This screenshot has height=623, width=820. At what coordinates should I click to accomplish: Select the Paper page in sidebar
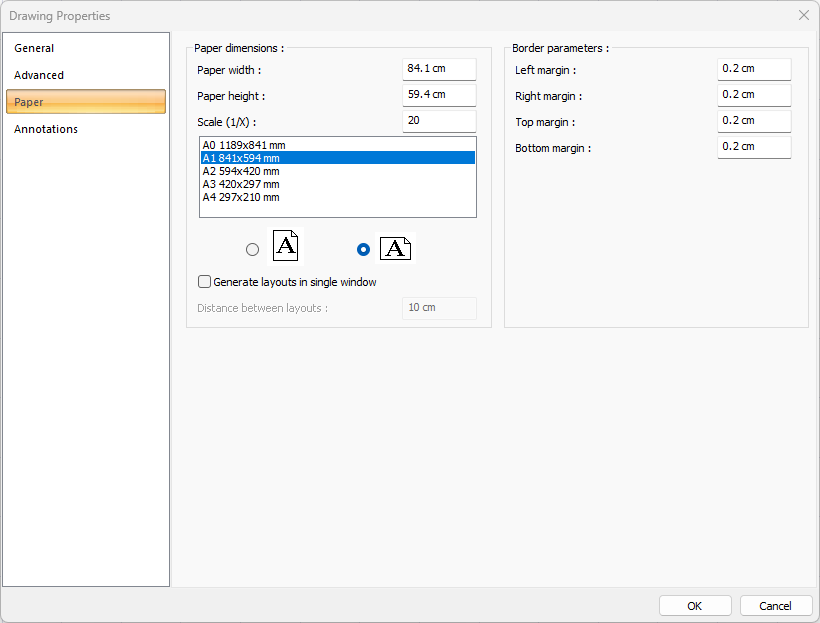86,102
